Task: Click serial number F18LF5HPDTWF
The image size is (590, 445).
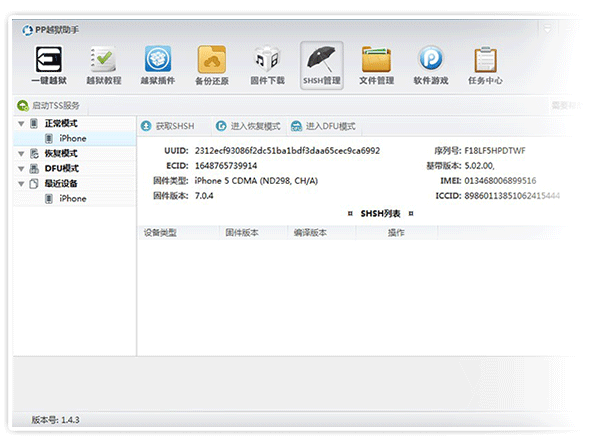Action: tap(495, 151)
